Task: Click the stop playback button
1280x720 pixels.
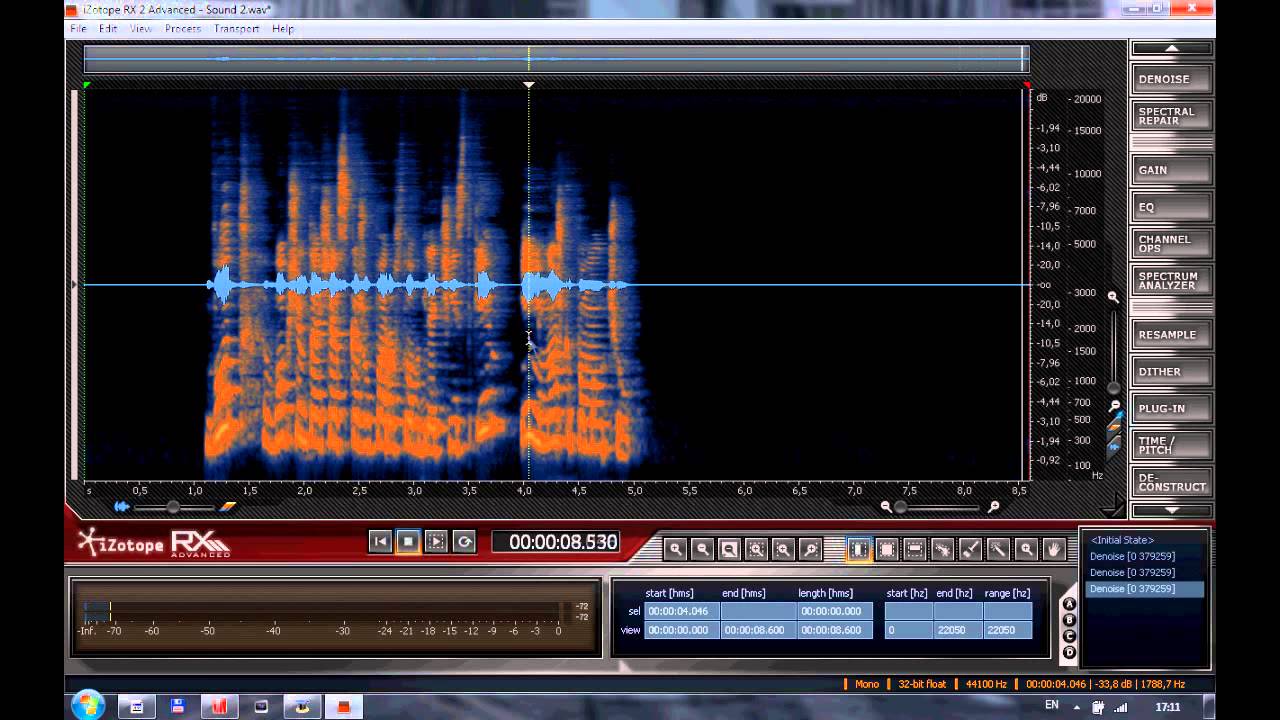Action: click(408, 542)
